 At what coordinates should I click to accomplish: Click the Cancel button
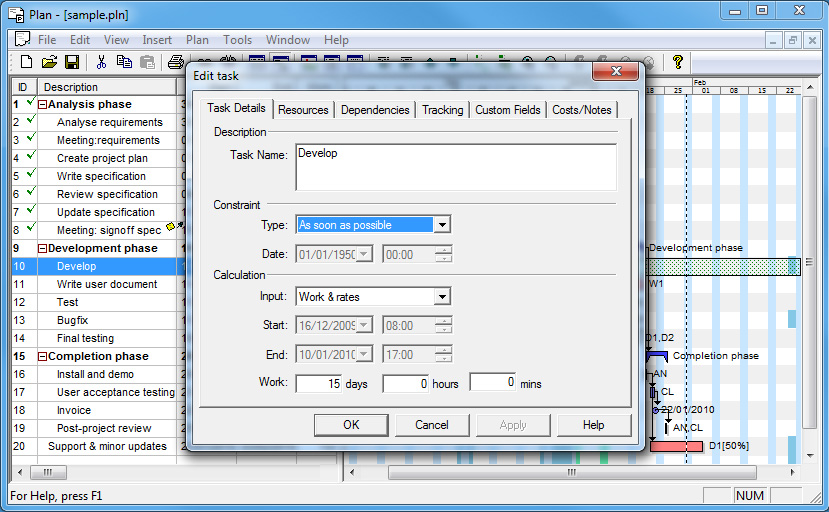tap(432, 425)
